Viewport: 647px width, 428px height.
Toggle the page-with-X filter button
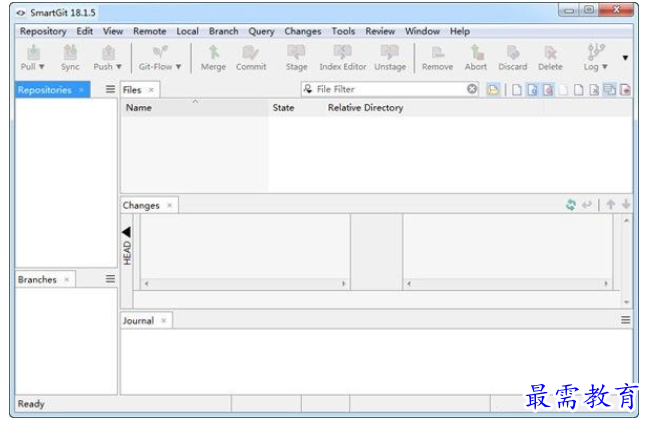click(x=594, y=90)
